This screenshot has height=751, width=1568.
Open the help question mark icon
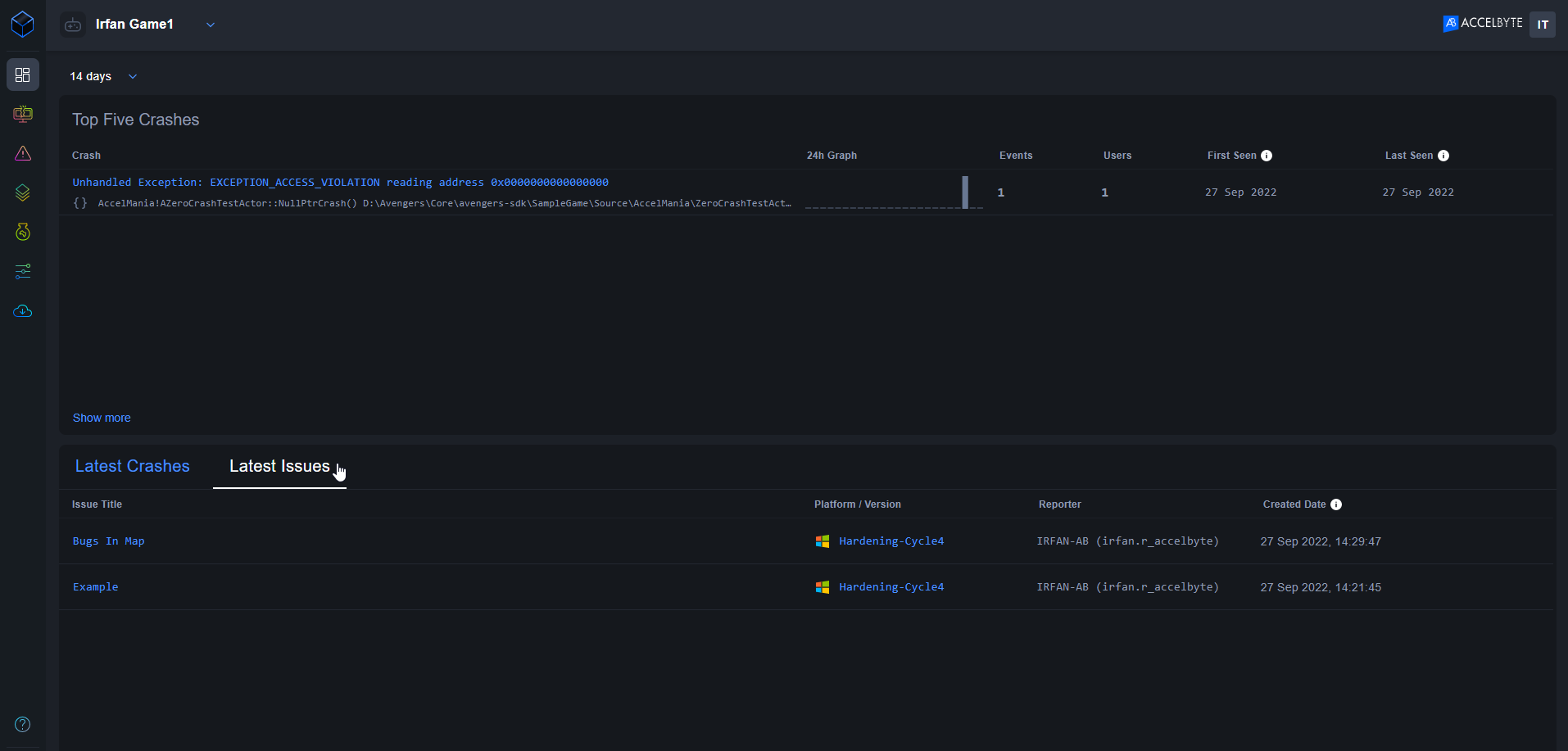tap(23, 724)
